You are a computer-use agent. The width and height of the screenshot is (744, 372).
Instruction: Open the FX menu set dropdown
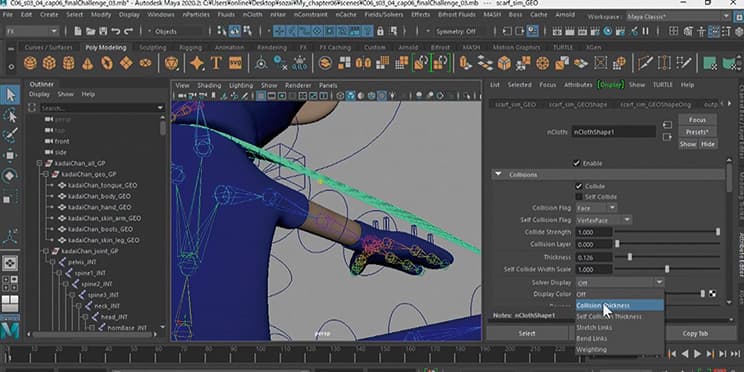point(31,31)
